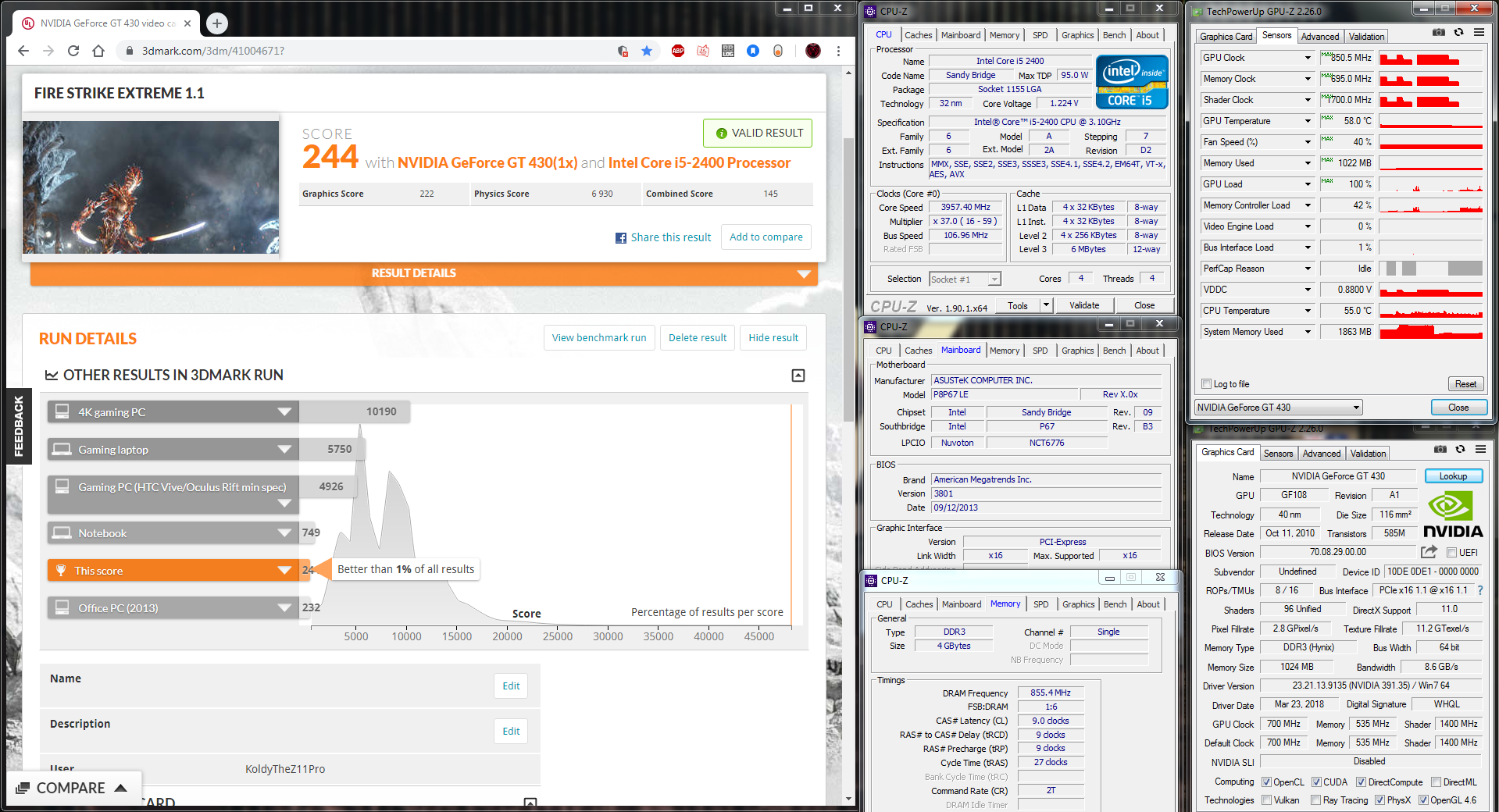This screenshot has width=1499, height=812.
Task: Open Validation tab in GPU-Z Graphics Card window
Action: point(1368,454)
